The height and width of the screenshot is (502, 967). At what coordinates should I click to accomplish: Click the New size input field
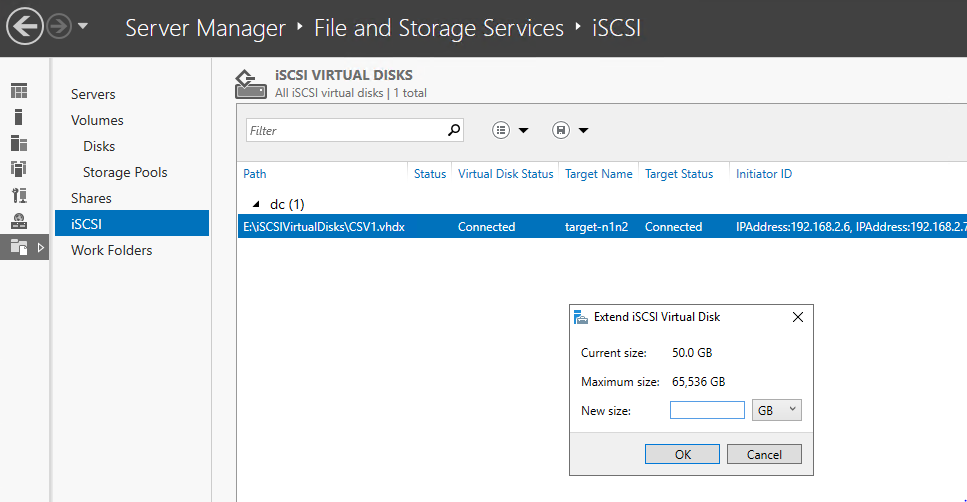(707, 410)
